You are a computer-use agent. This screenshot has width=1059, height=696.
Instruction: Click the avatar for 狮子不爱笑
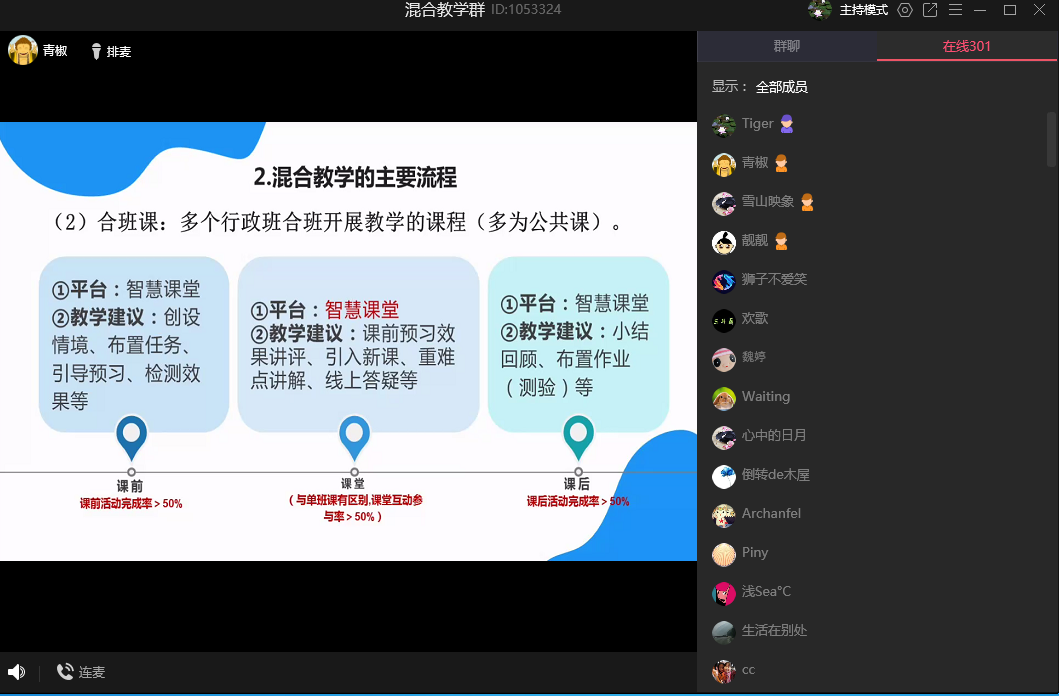[x=724, y=280]
